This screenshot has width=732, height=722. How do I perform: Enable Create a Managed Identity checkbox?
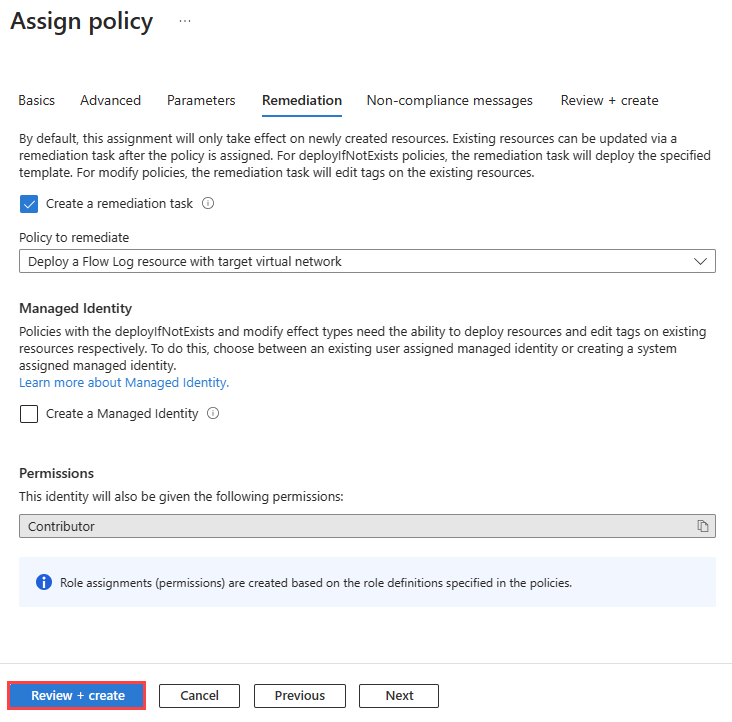(29, 414)
